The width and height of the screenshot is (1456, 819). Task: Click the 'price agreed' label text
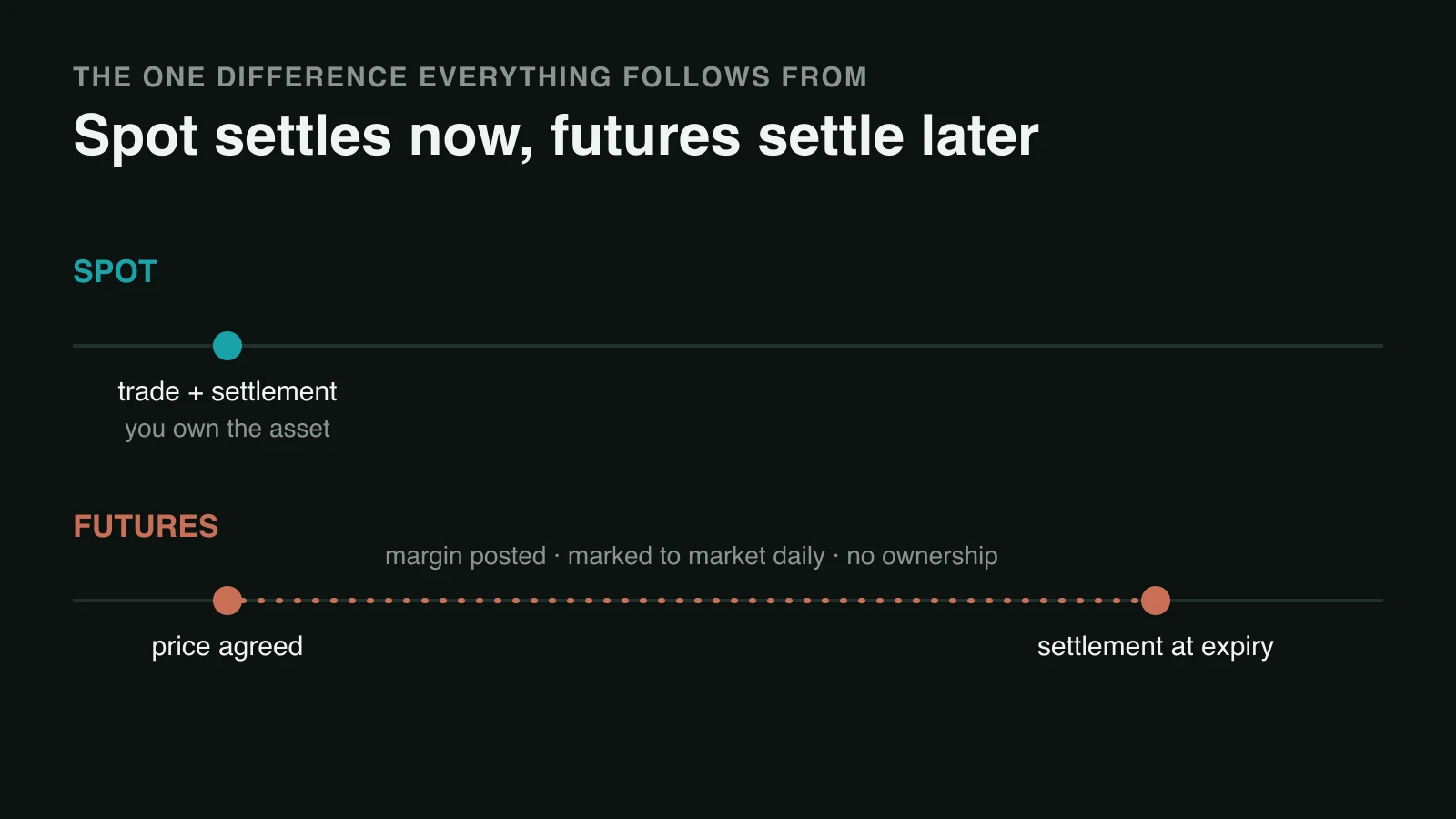click(x=227, y=647)
